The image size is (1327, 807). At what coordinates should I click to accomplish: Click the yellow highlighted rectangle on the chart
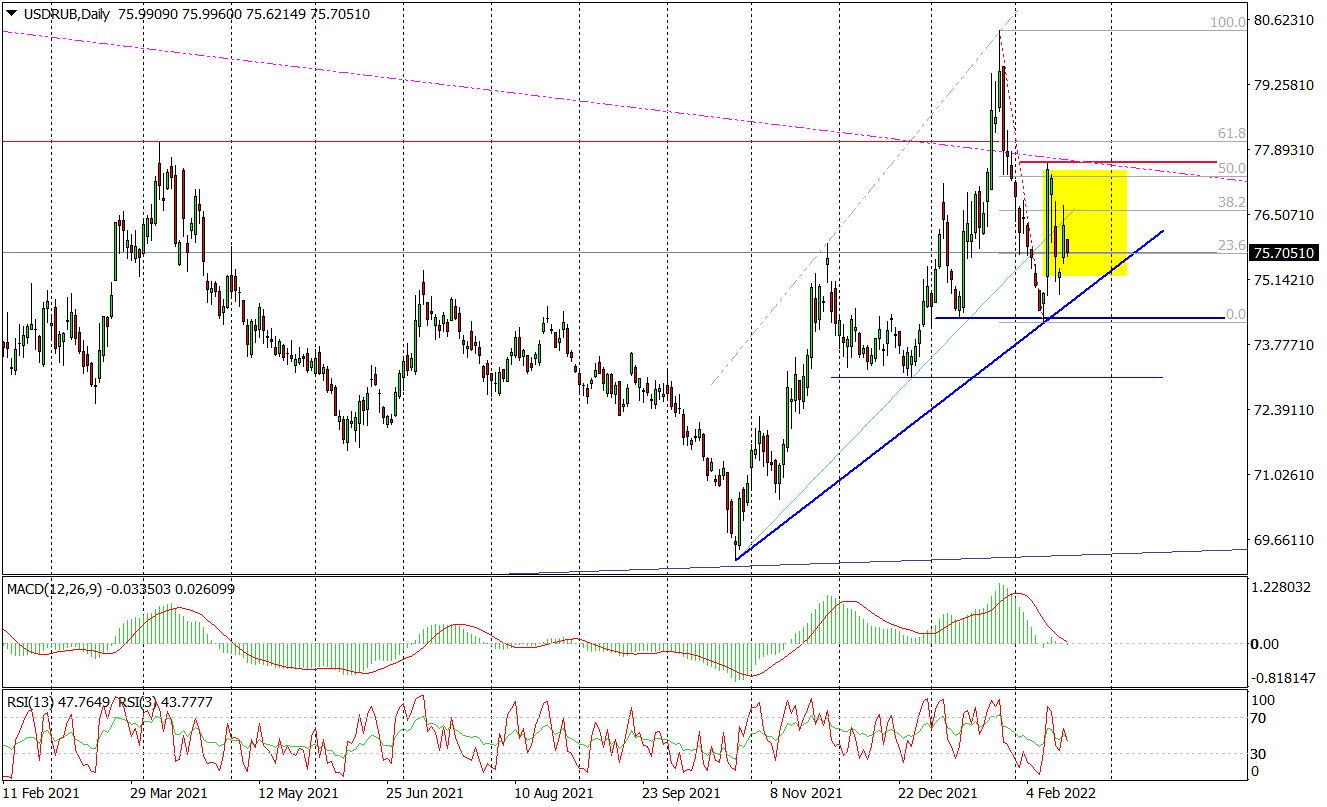pos(1086,223)
